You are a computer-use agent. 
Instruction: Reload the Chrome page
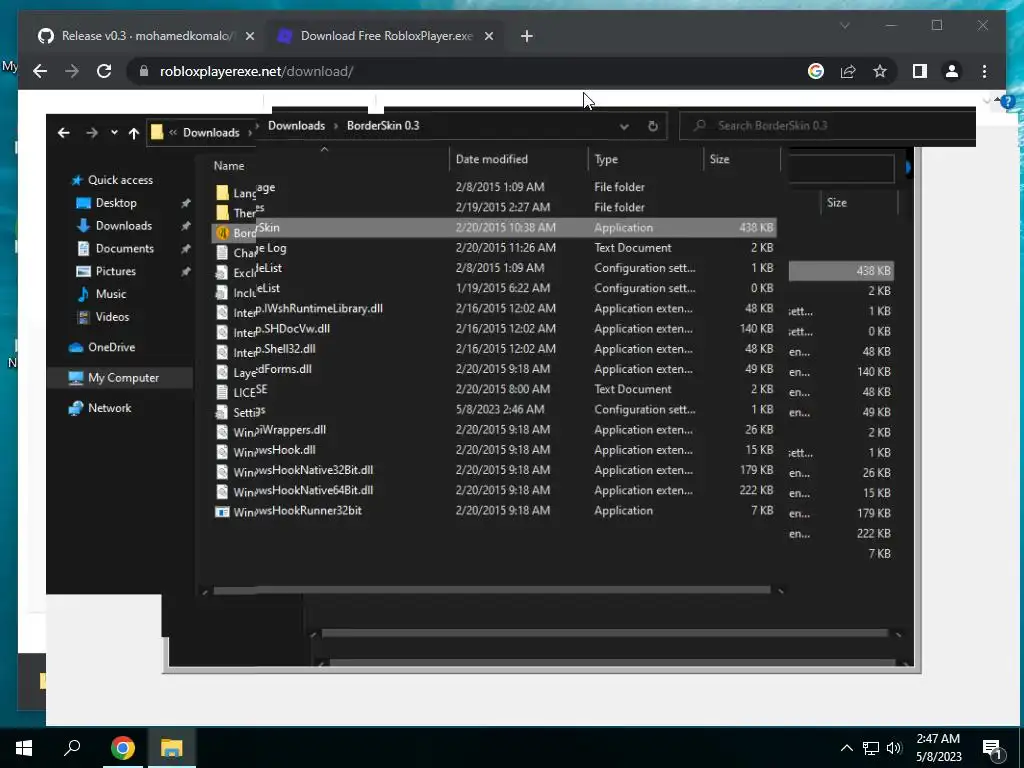pyautogui.click(x=104, y=71)
